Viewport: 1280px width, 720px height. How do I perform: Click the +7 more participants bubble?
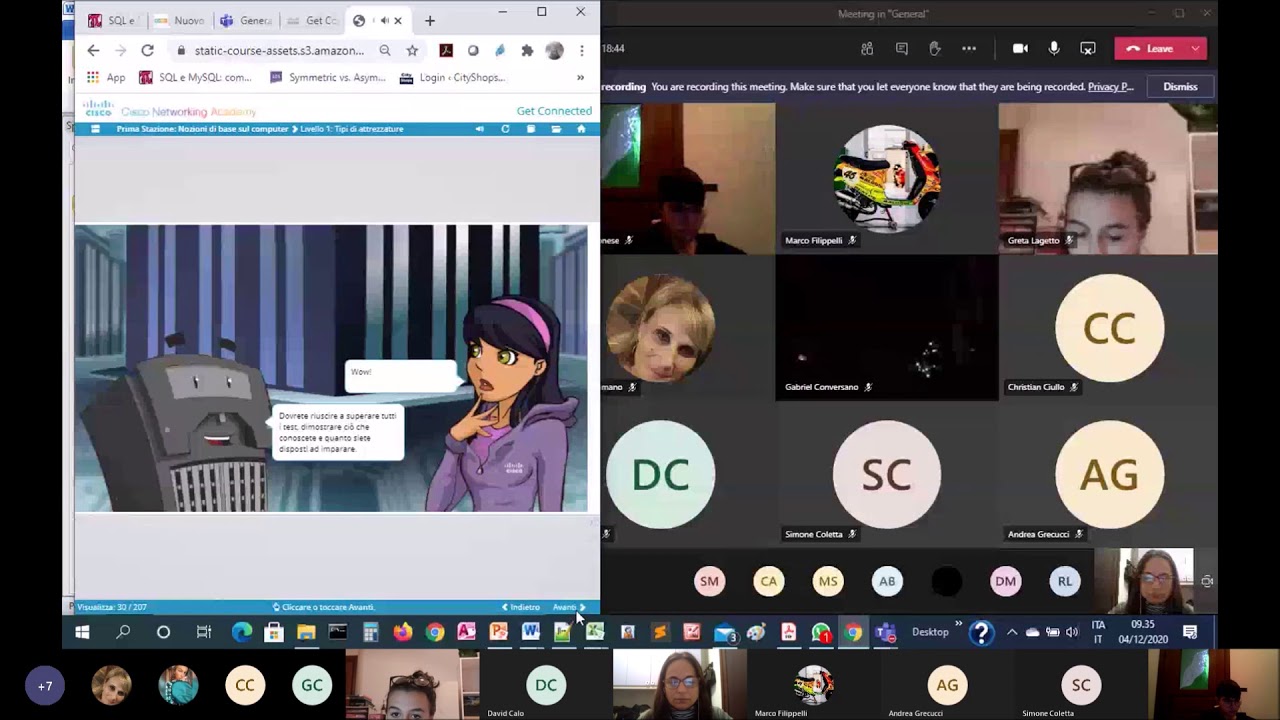click(x=45, y=686)
